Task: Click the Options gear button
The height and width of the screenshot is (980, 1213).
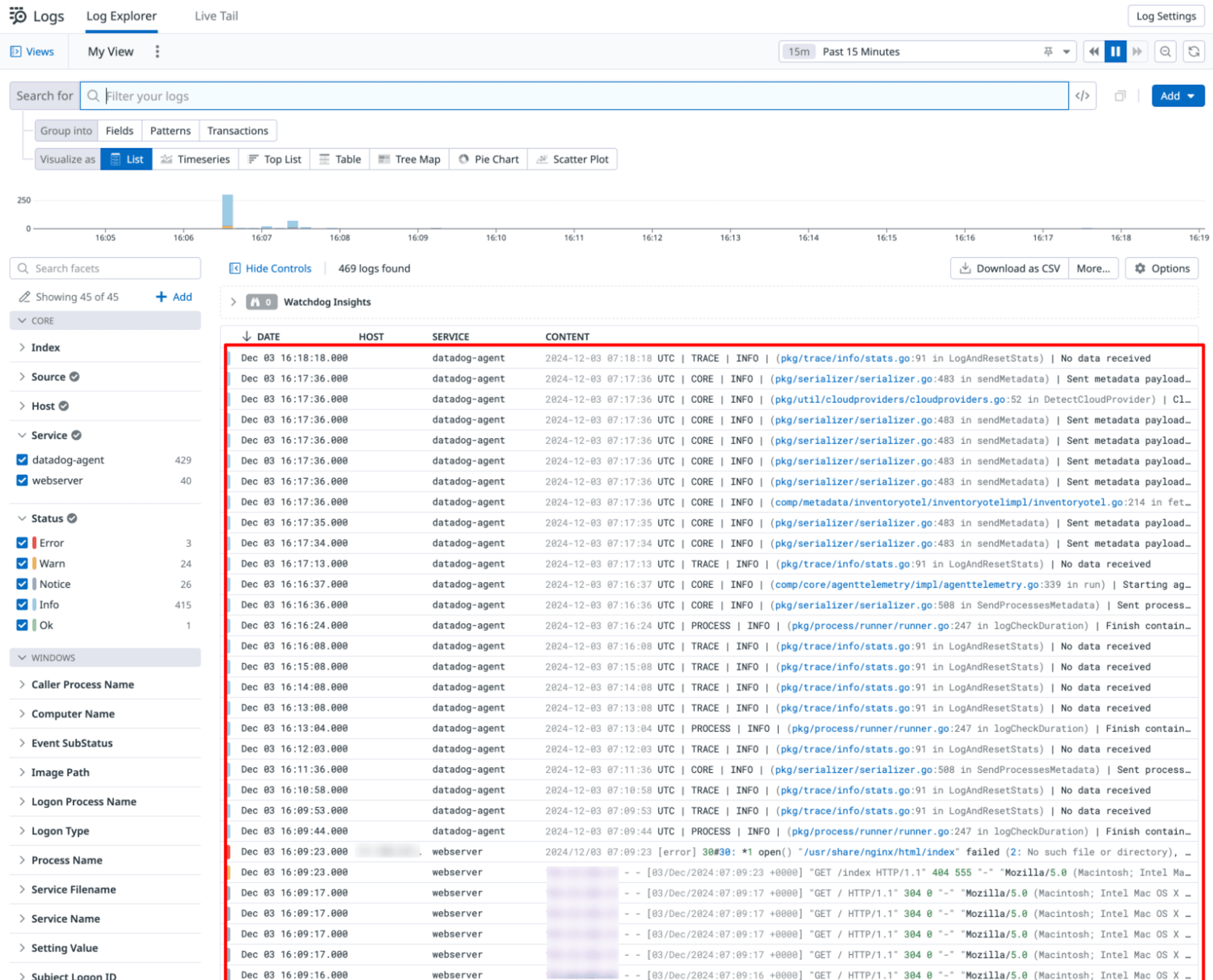Action: point(1161,269)
